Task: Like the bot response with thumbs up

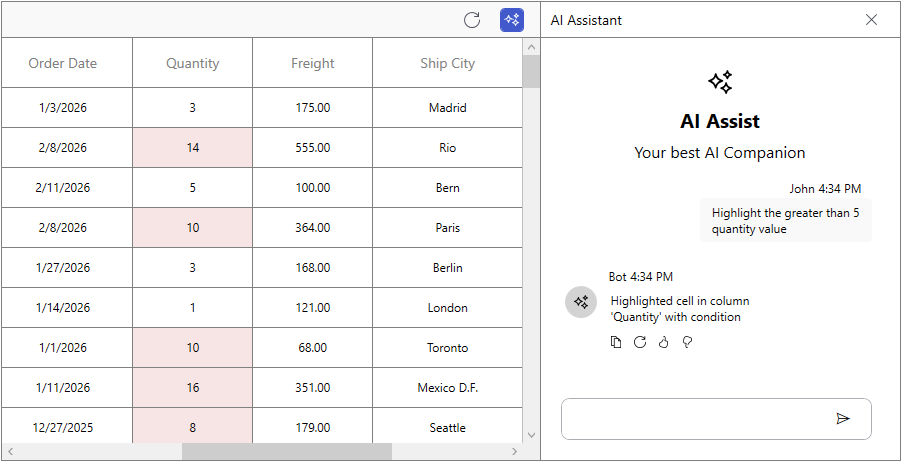Action: [x=664, y=342]
